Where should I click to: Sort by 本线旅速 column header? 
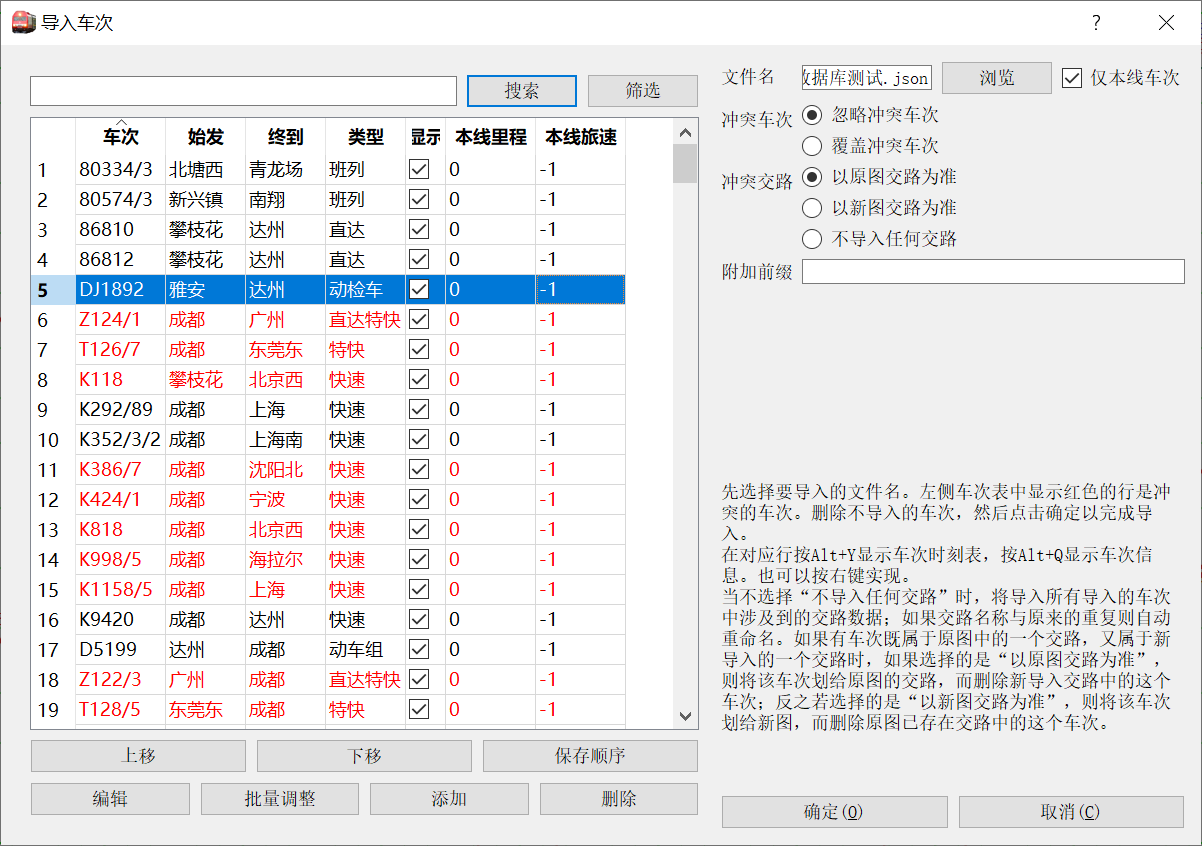tap(581, 137)
